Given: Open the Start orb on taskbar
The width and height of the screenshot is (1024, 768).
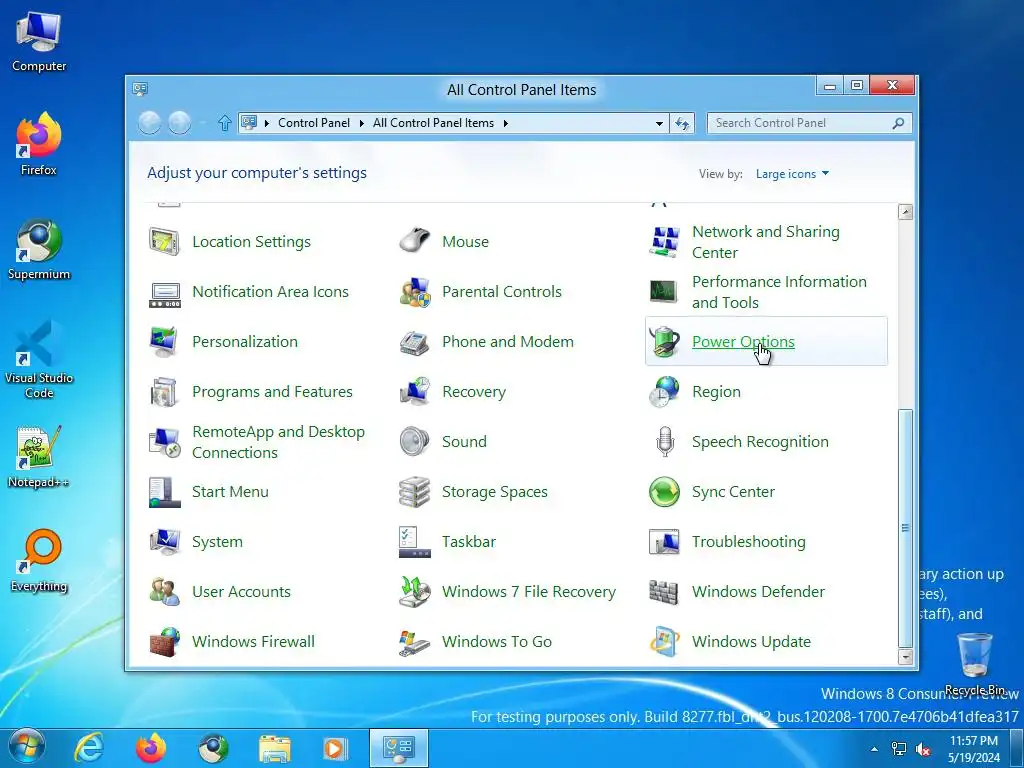Looking at the screenshot, I should (27, 748).
